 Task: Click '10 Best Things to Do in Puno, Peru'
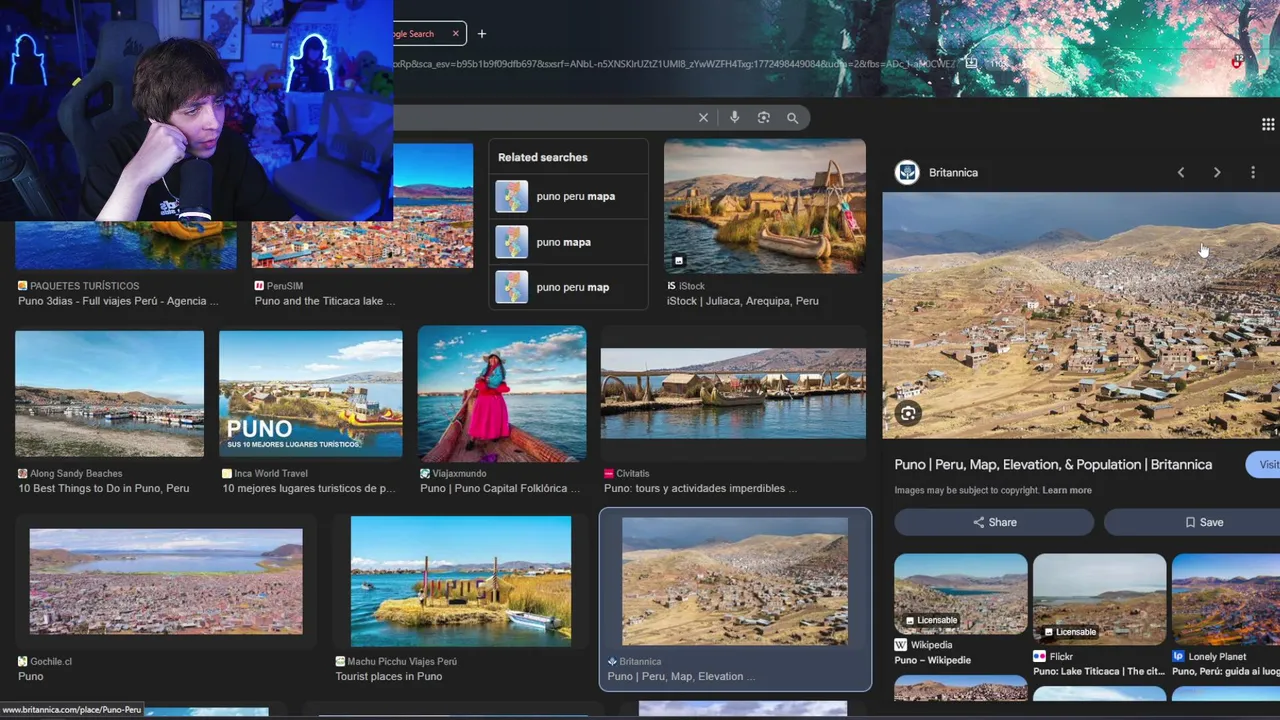tap(104, 488)
